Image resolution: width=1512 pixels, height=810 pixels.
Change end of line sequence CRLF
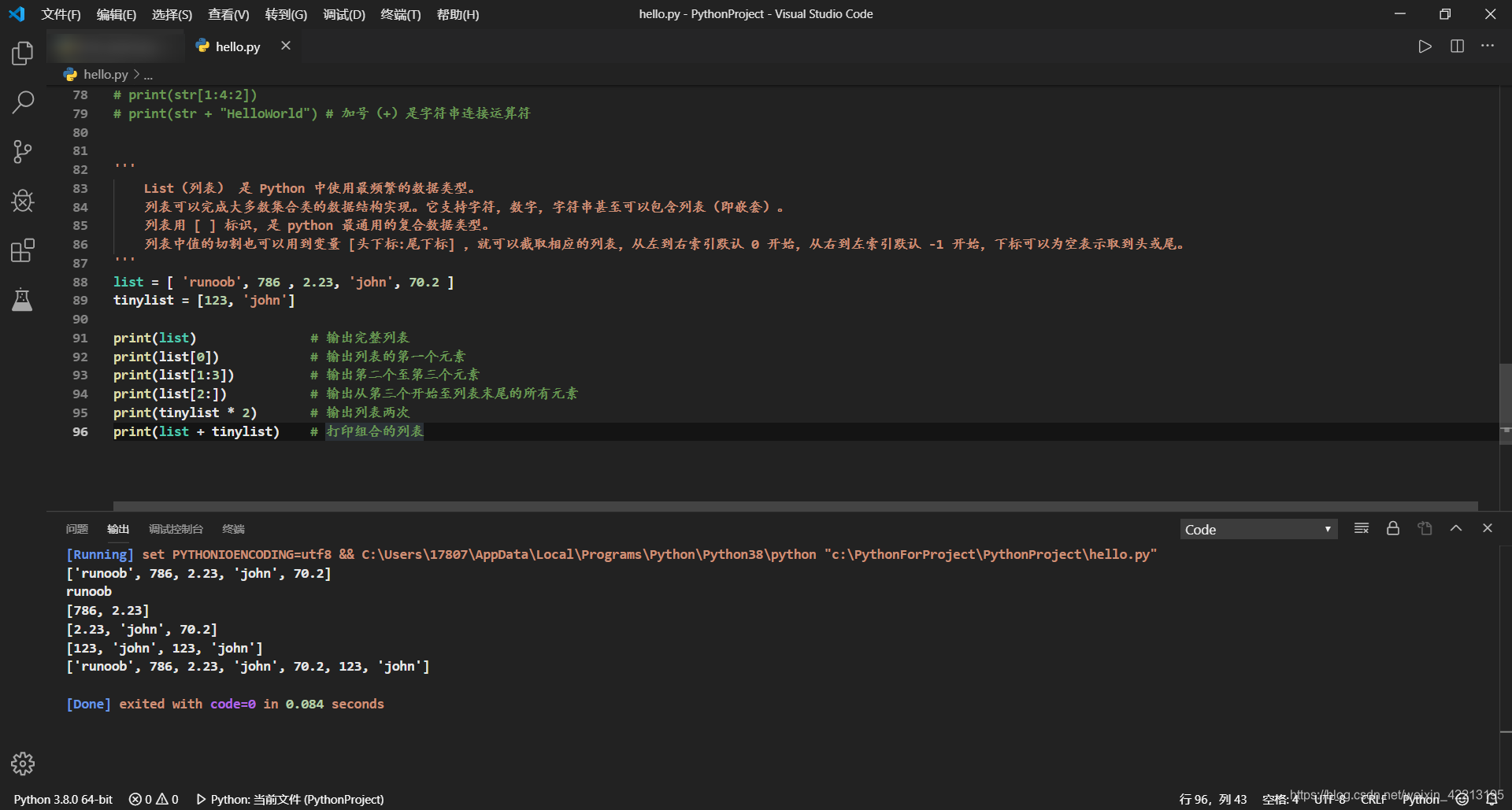pos(1373,799)
